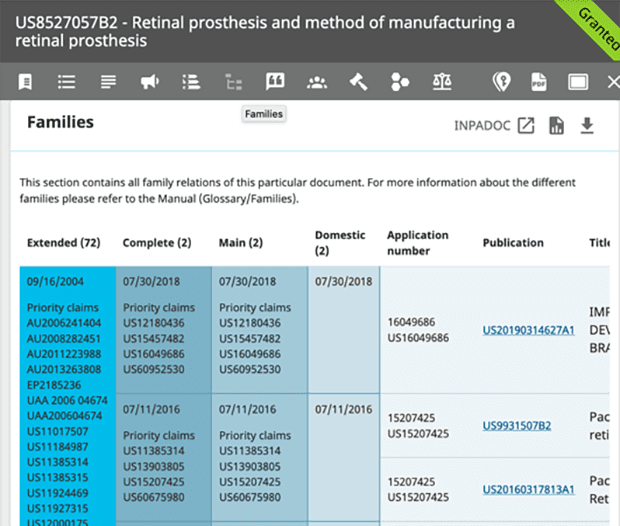Open INPADOC external link
The width and height of the screenshot is (620, 526).
(x=526, y=125)
